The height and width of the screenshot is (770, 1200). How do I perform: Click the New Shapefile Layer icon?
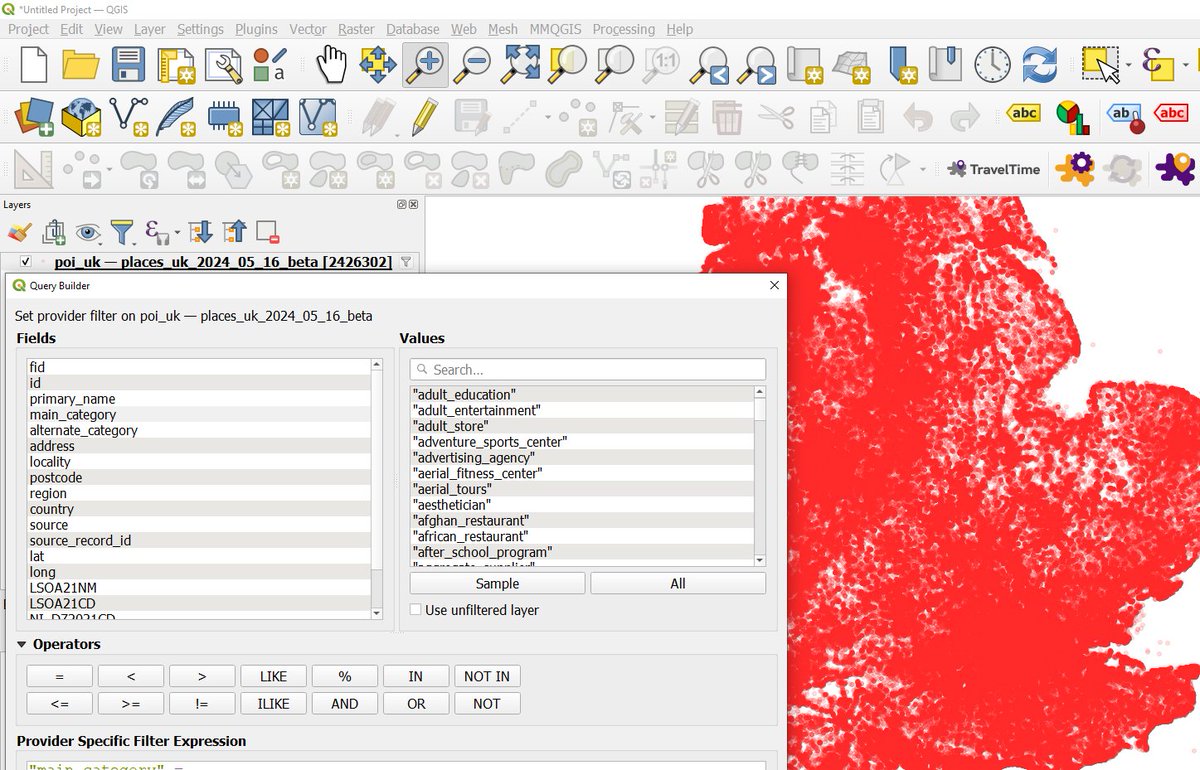coord(129,117)
